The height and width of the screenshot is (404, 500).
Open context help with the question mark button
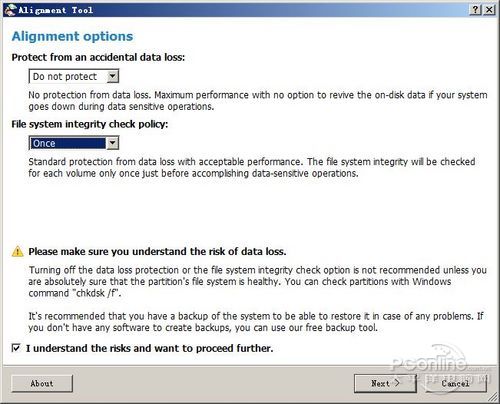coord(475,10)
